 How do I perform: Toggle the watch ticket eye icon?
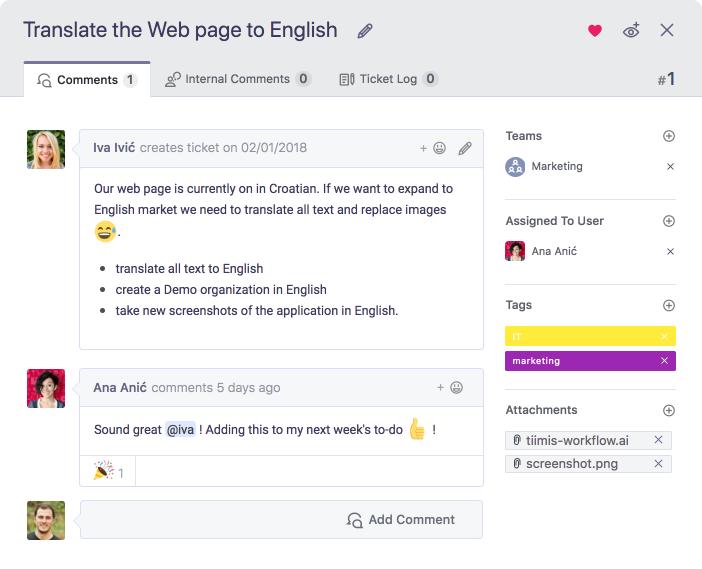[631, 30]
